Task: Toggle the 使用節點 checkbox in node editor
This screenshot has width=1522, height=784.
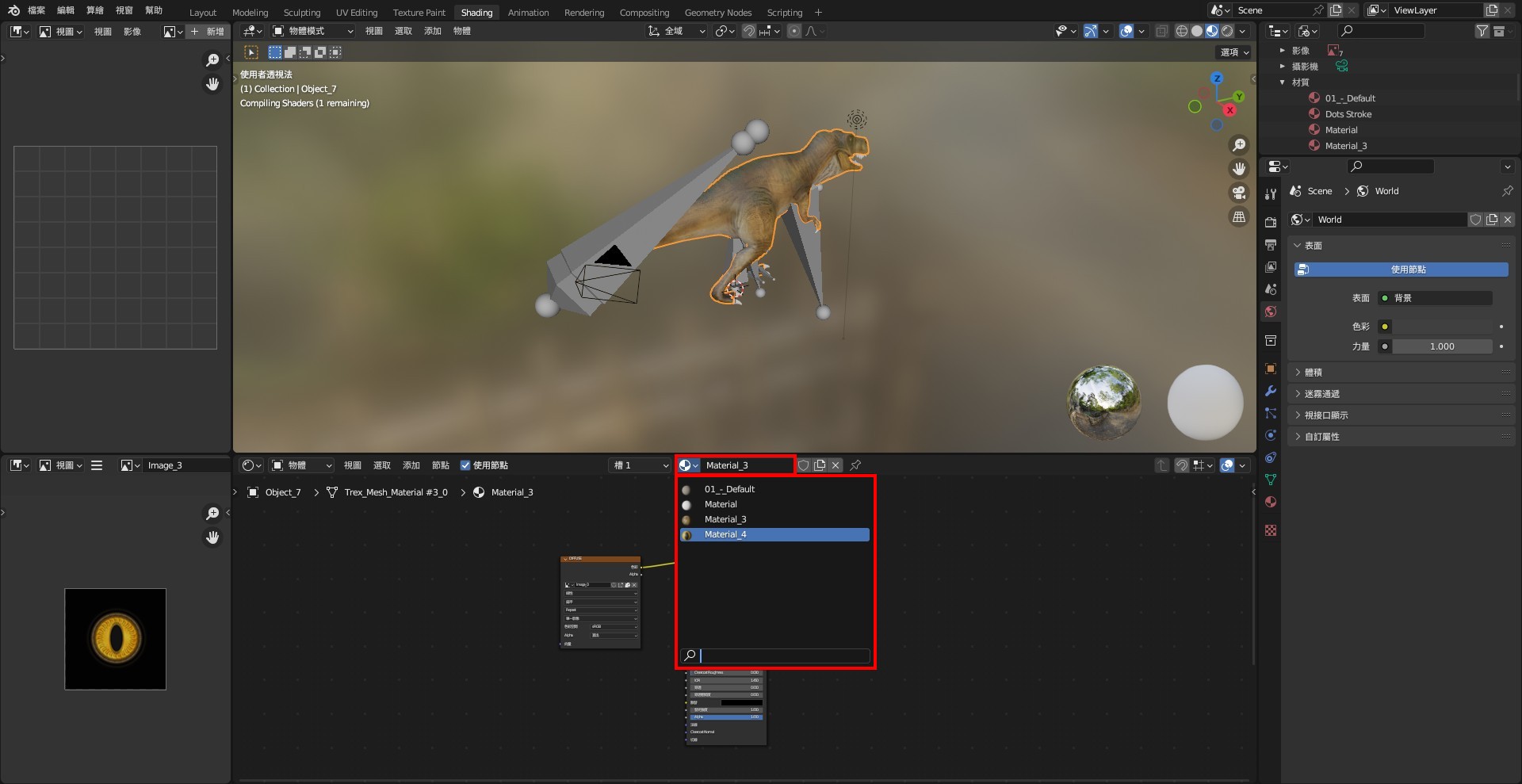Action: [x=465, y=465]
